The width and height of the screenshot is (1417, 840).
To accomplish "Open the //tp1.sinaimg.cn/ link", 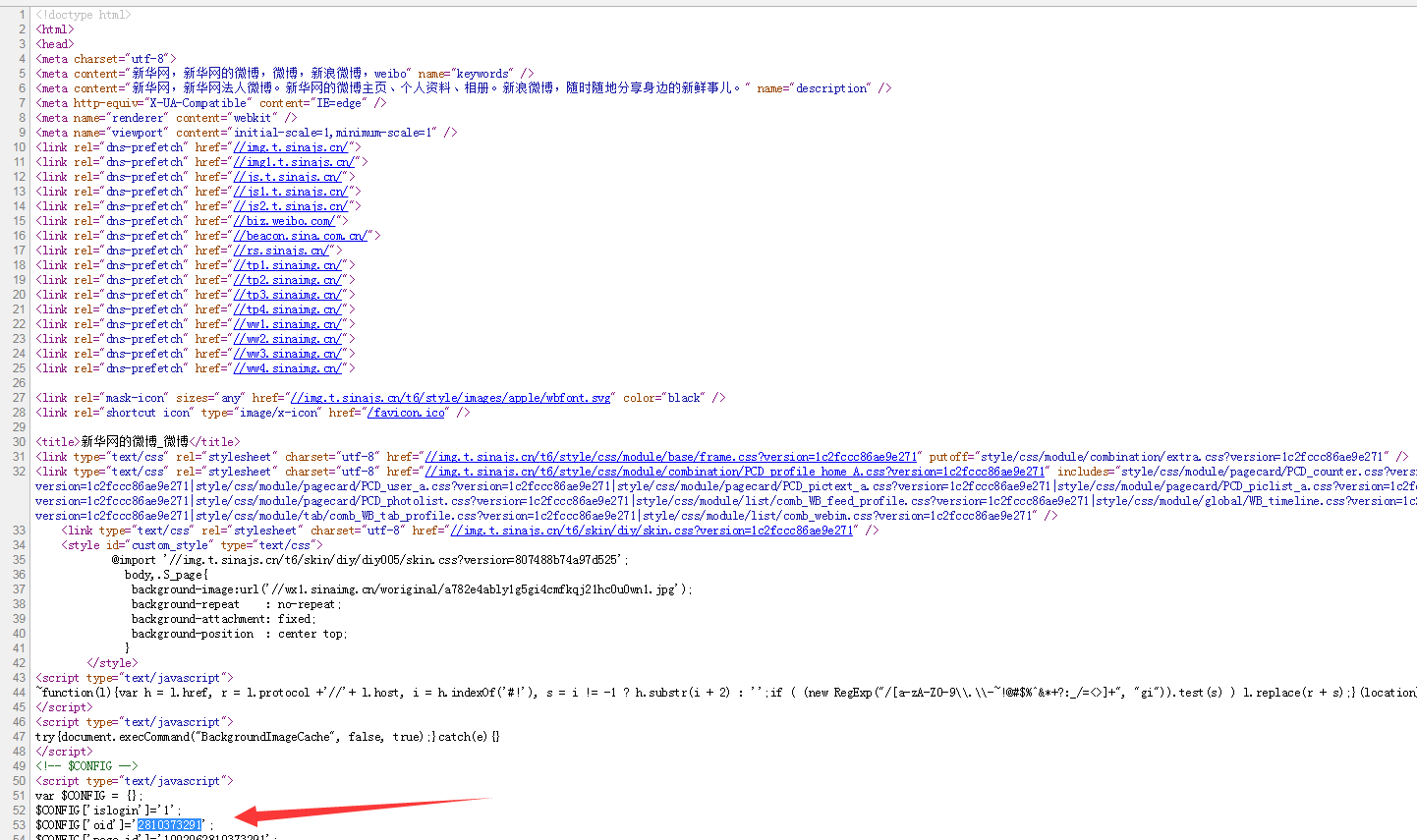I will (287, 265).
